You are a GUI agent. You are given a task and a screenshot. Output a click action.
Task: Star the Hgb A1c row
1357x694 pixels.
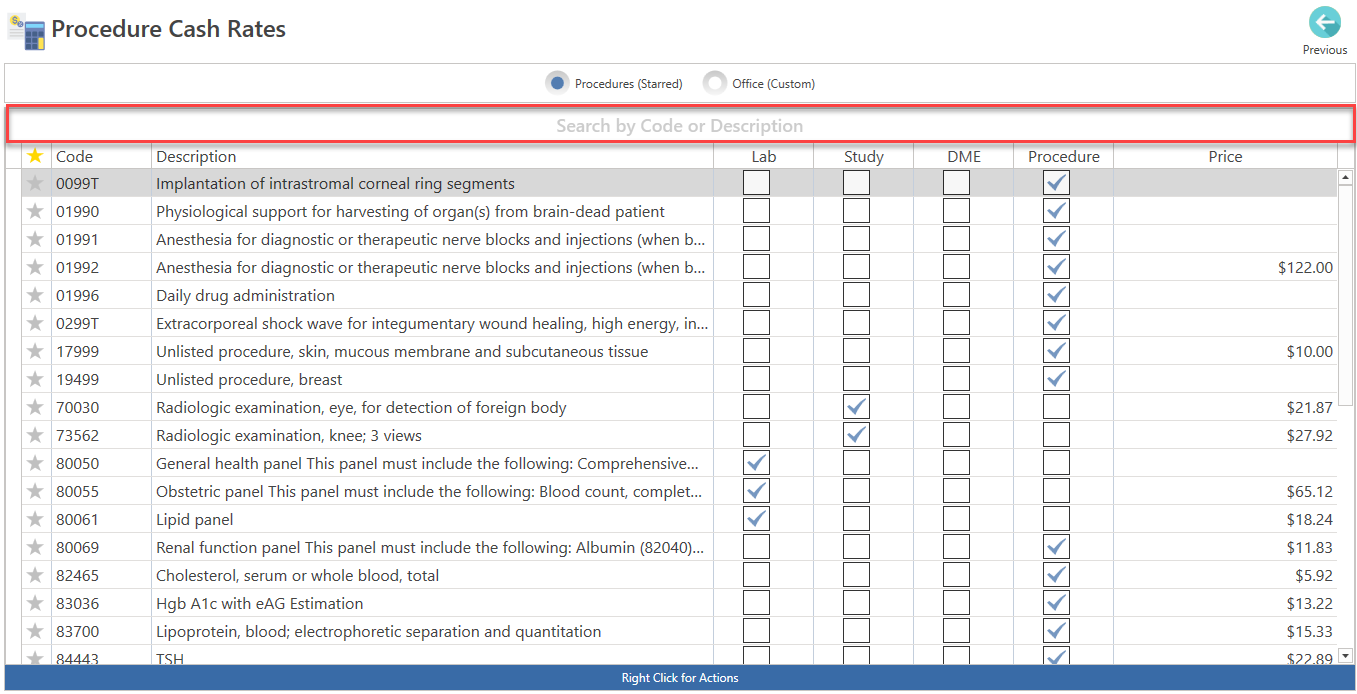pos(36,603)
